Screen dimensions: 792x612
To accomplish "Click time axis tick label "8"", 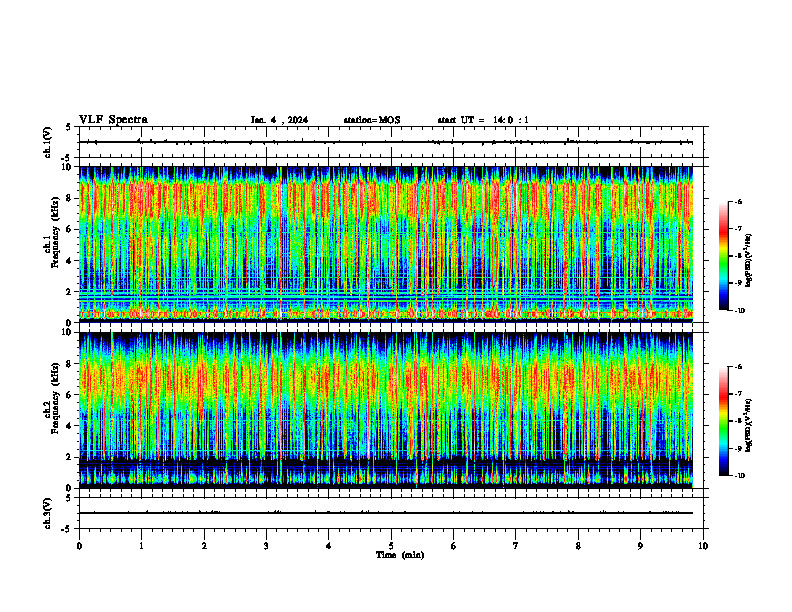I will [x=578, y=546].
